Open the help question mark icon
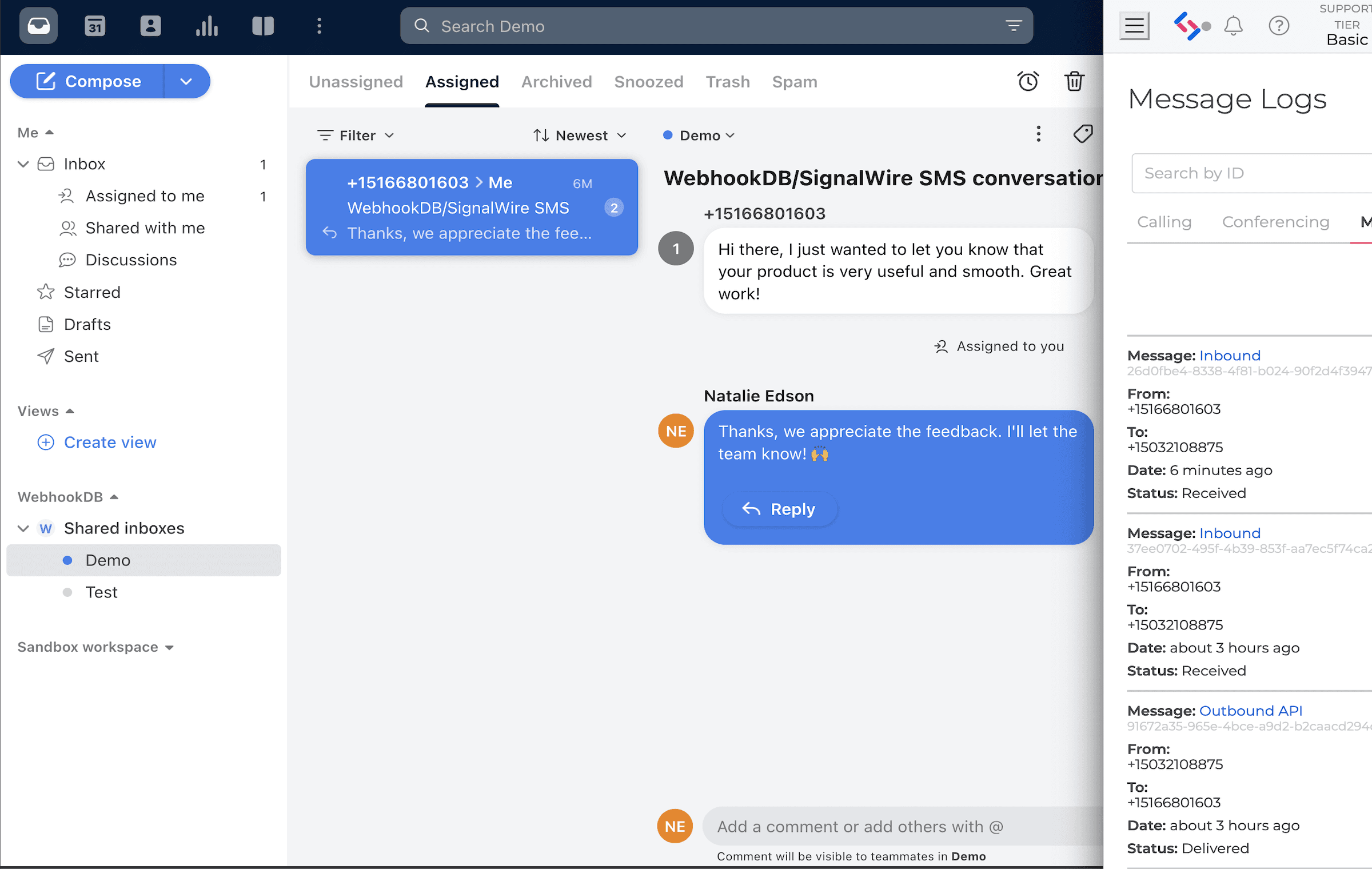Viewport: 1372px width, 869px height. [x=1279, y=26]
